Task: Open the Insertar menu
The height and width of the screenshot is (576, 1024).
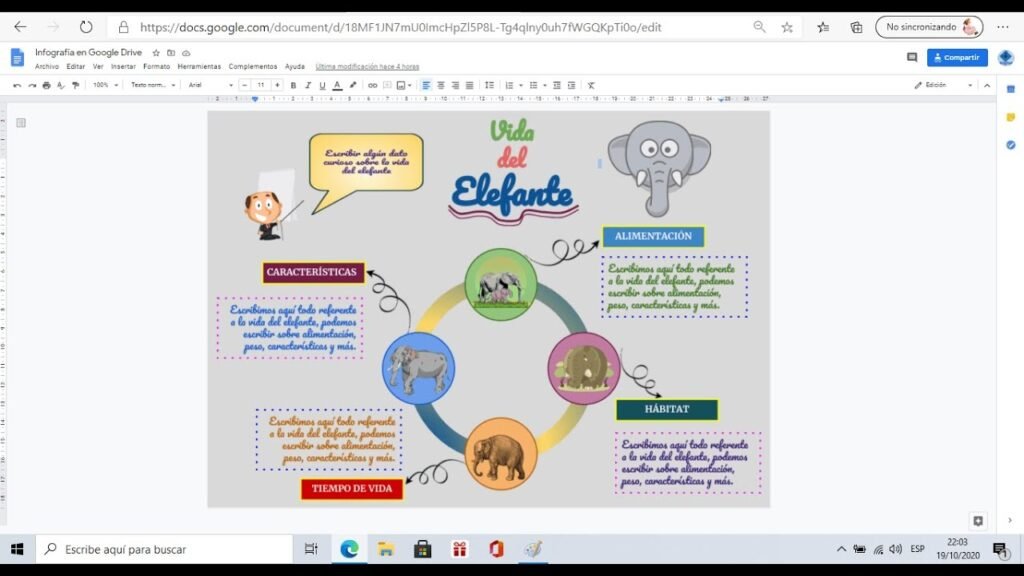Action: 123,67
